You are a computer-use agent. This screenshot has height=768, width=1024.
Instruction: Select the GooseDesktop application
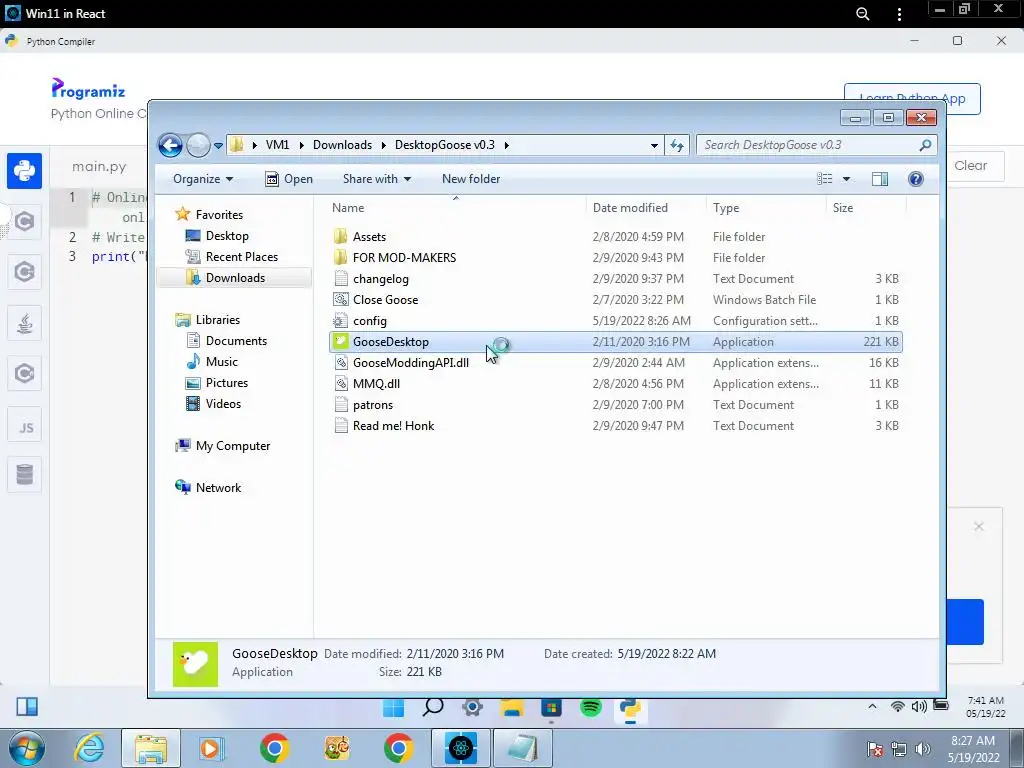(x=616, y=342)
